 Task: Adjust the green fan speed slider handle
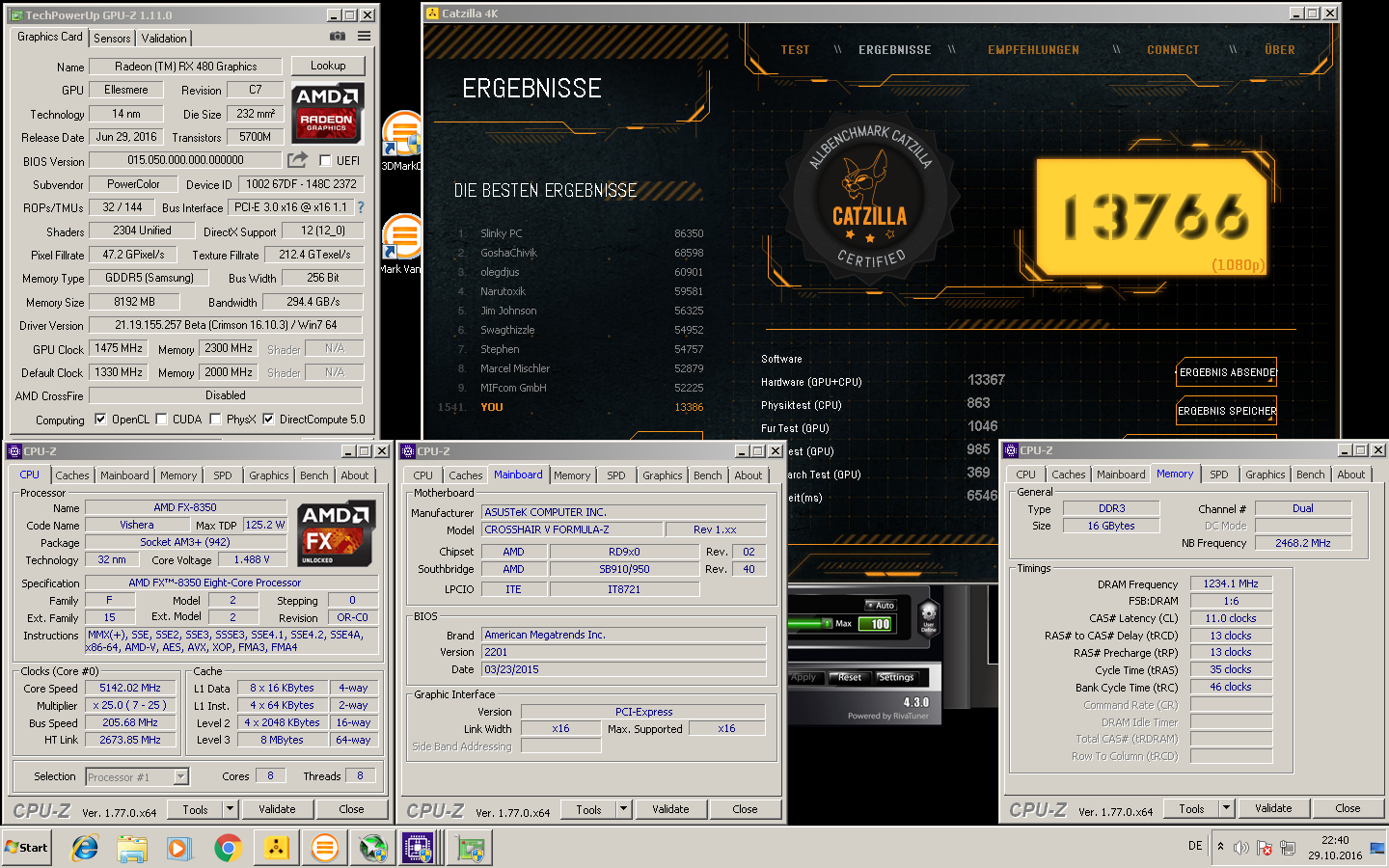coord(827,623)
